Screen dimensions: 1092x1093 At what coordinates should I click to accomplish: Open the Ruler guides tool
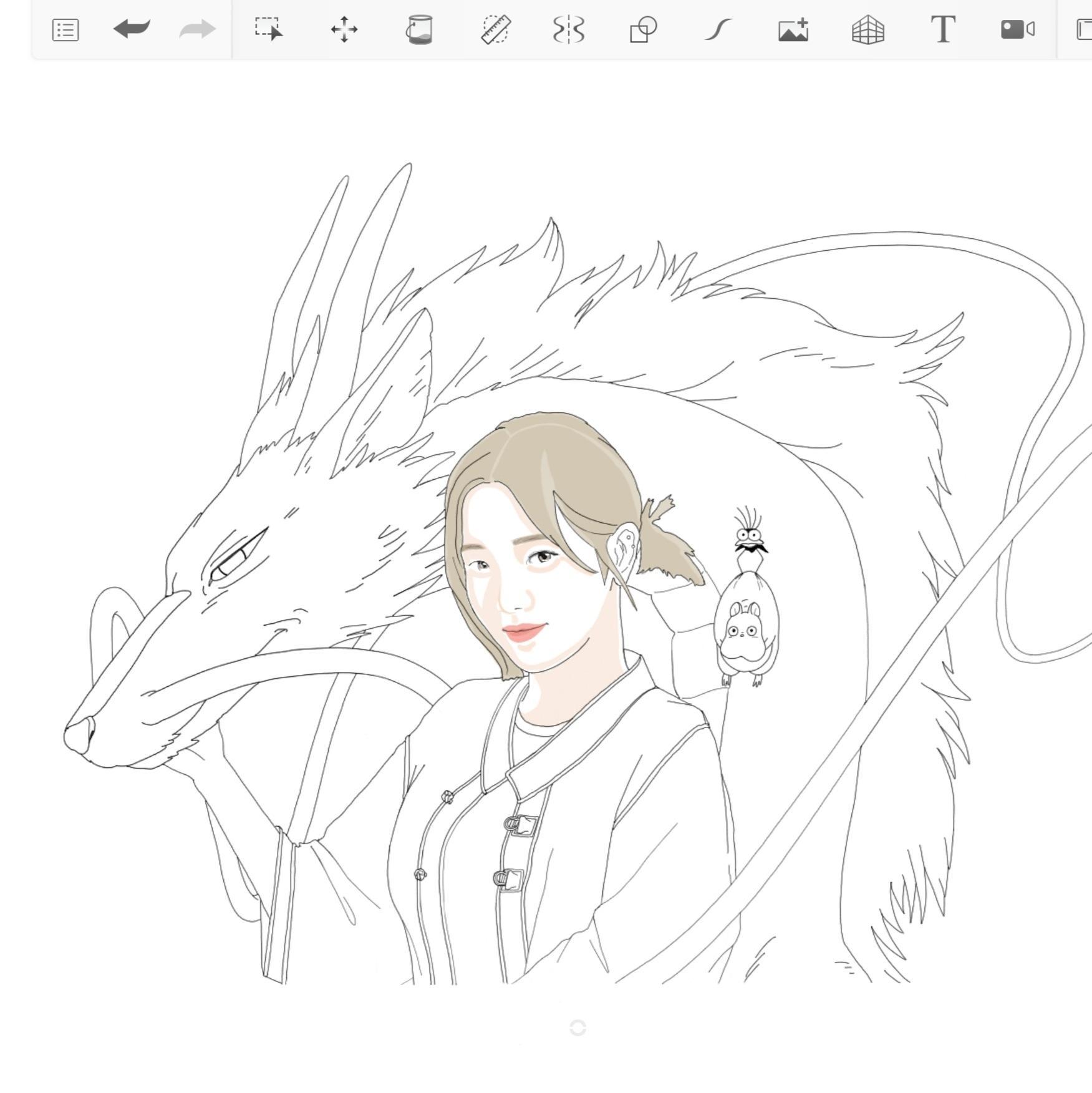pos(496,29)
